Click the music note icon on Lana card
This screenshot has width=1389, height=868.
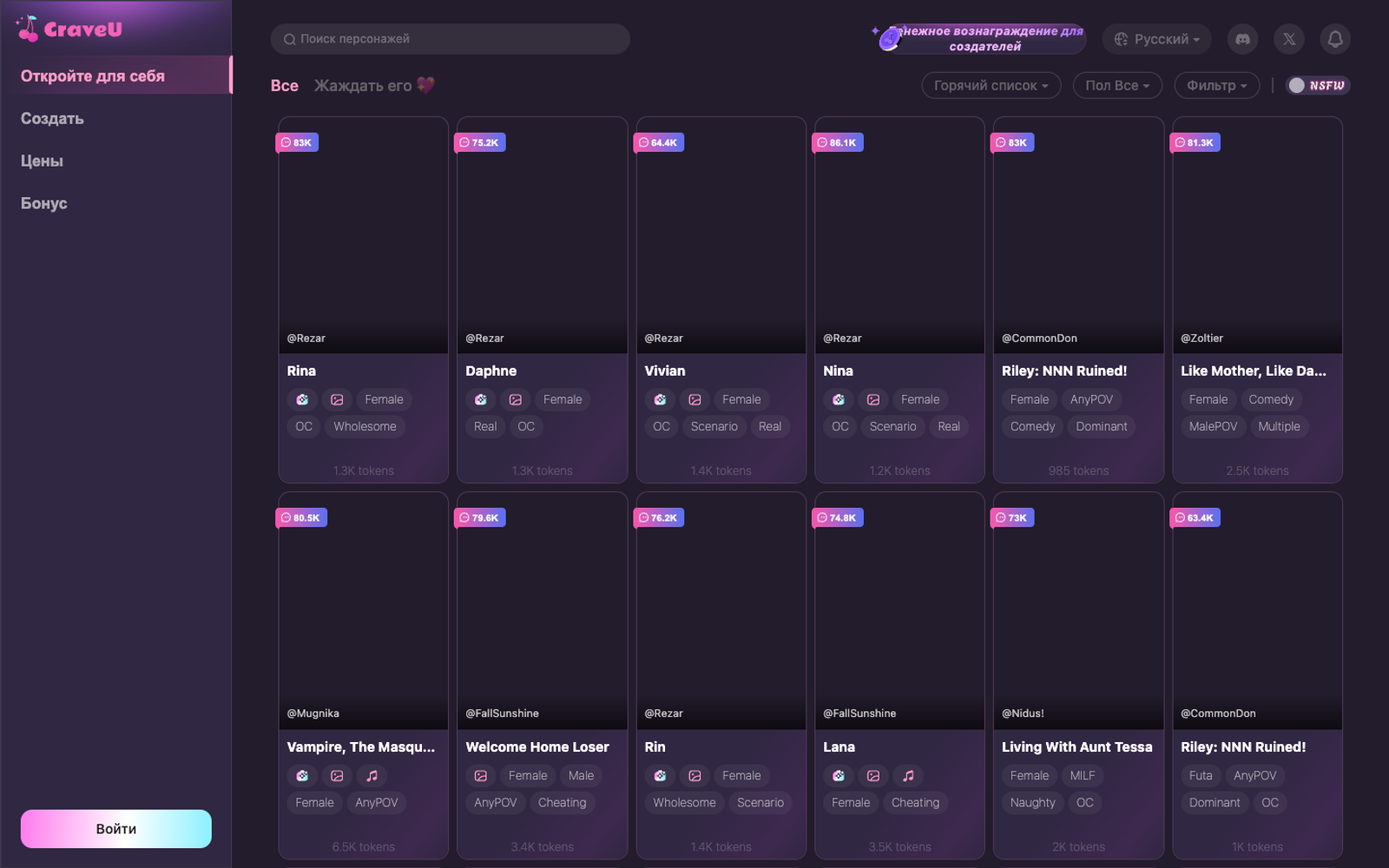[908, 775]
